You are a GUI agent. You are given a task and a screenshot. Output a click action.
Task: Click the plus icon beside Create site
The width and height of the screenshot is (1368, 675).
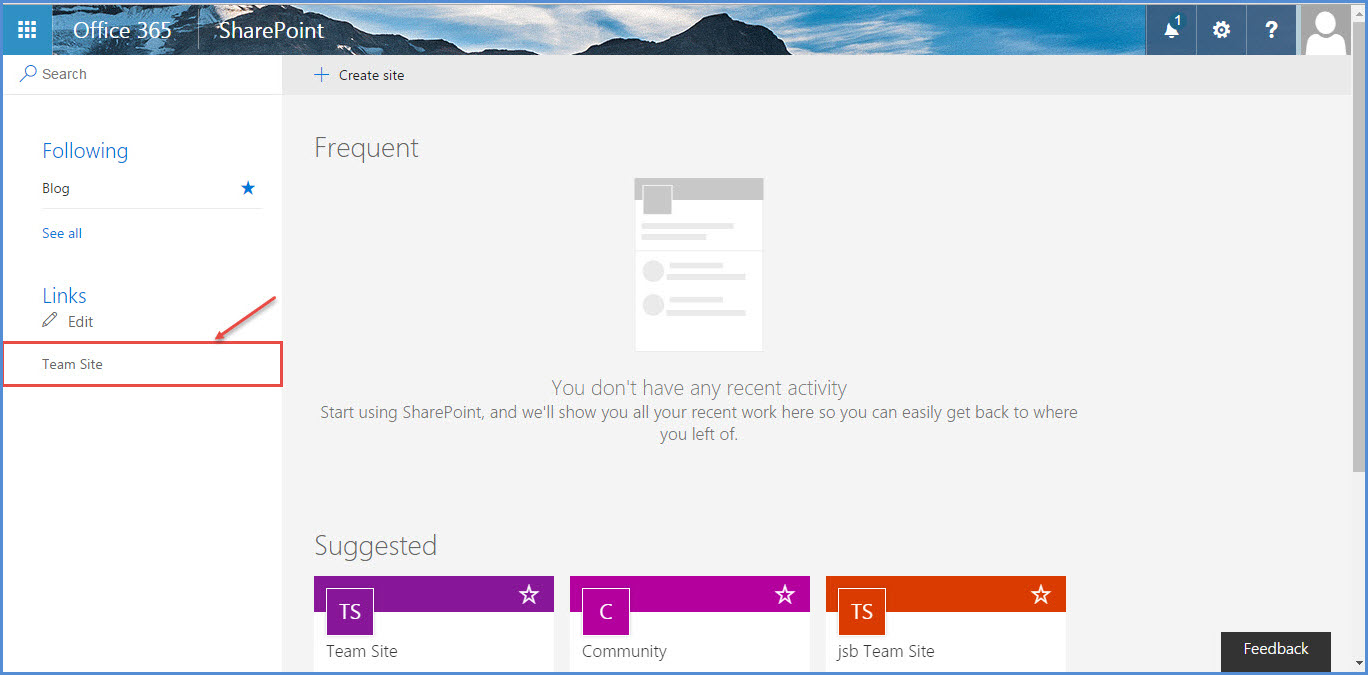click(321, 74)
